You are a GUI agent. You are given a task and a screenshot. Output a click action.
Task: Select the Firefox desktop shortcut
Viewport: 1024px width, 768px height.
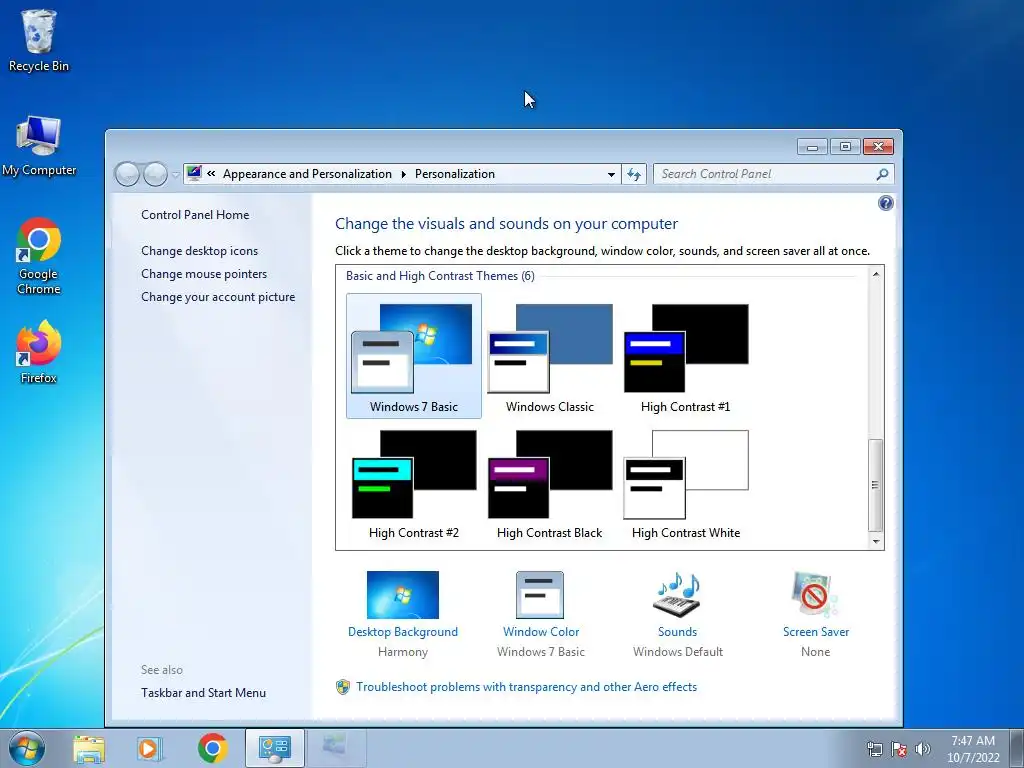pos(39,351)
